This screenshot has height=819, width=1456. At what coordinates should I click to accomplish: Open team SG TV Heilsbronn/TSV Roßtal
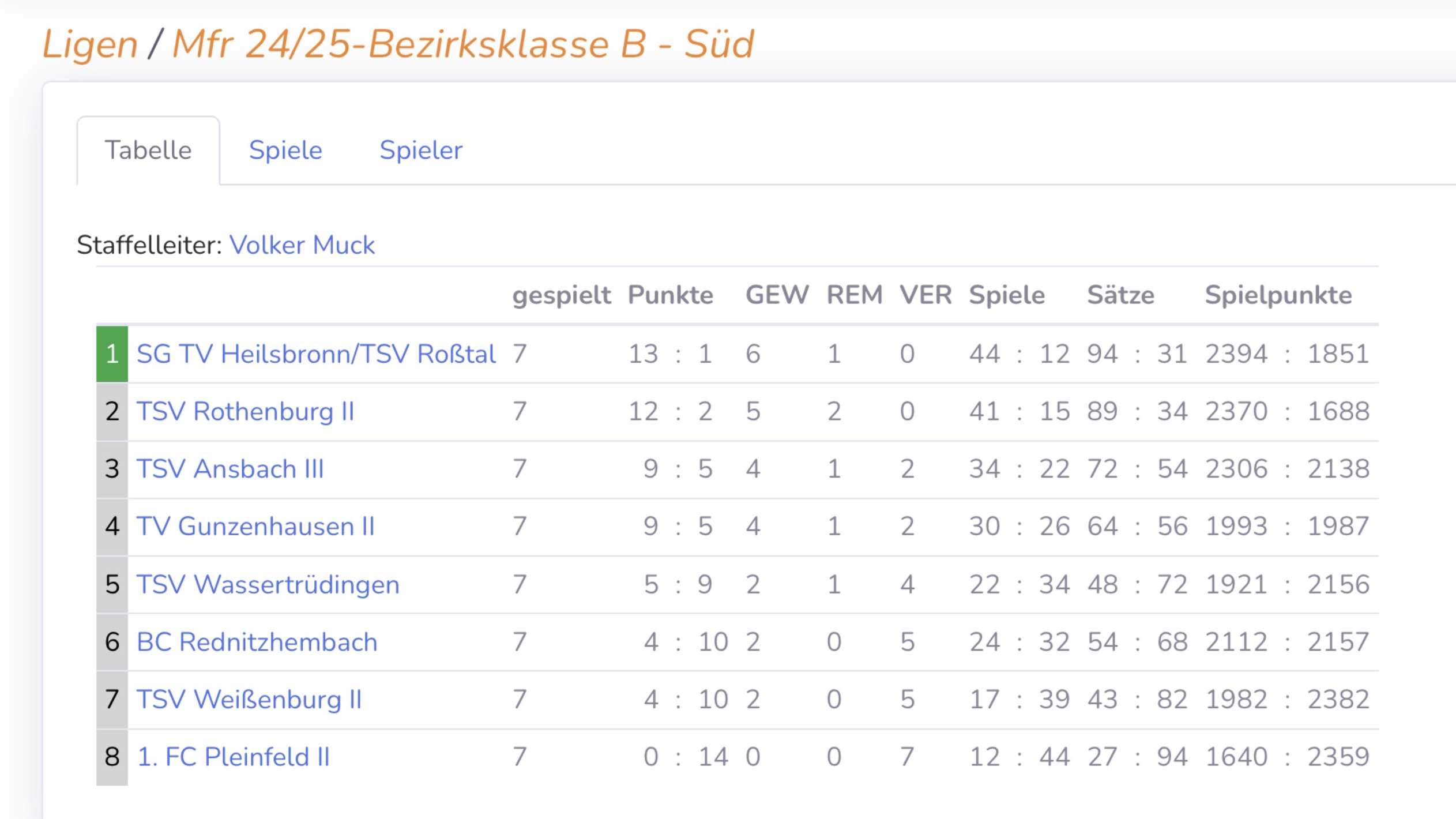[316, 354]
